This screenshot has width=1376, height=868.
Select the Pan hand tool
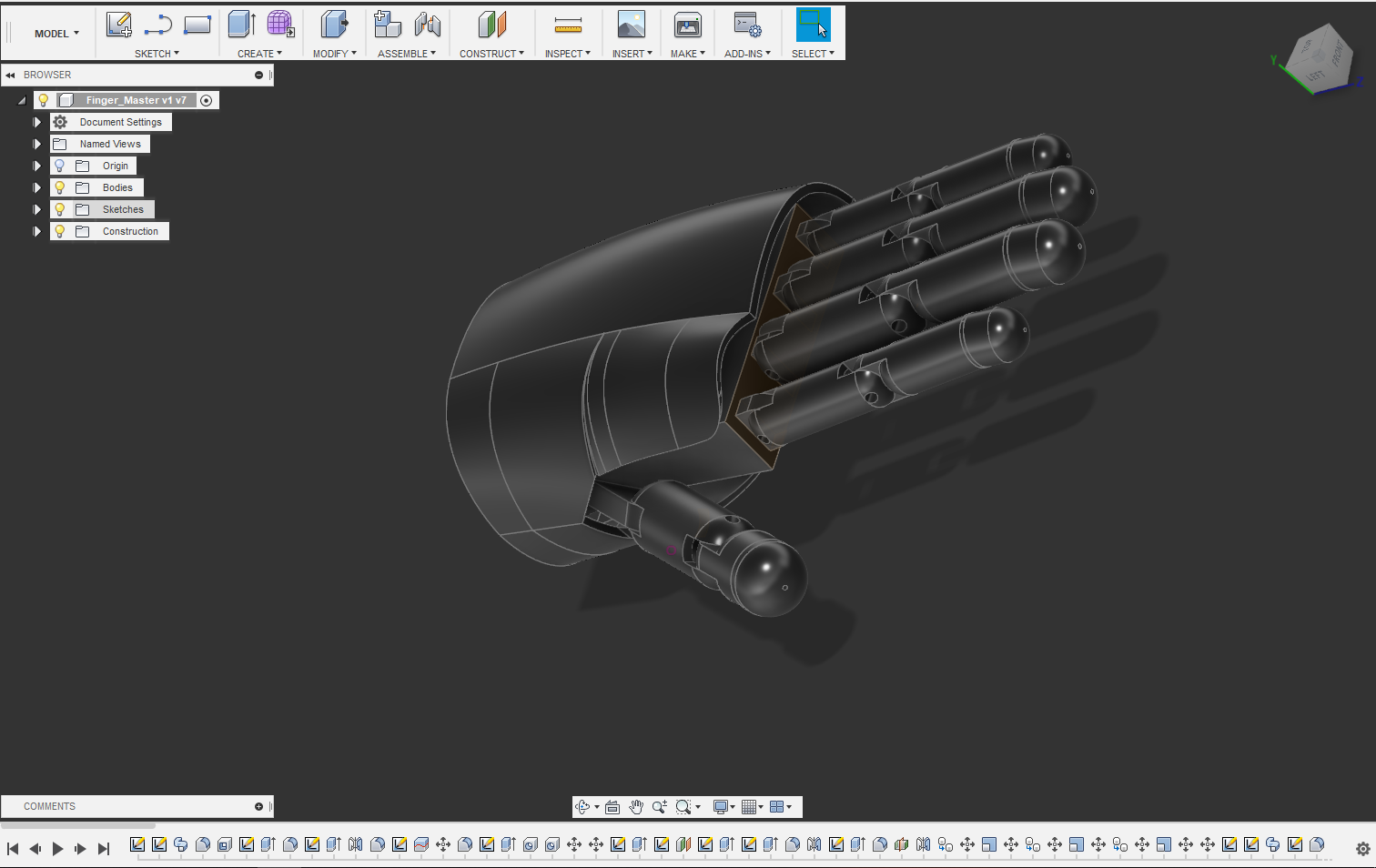pos(636,807)
